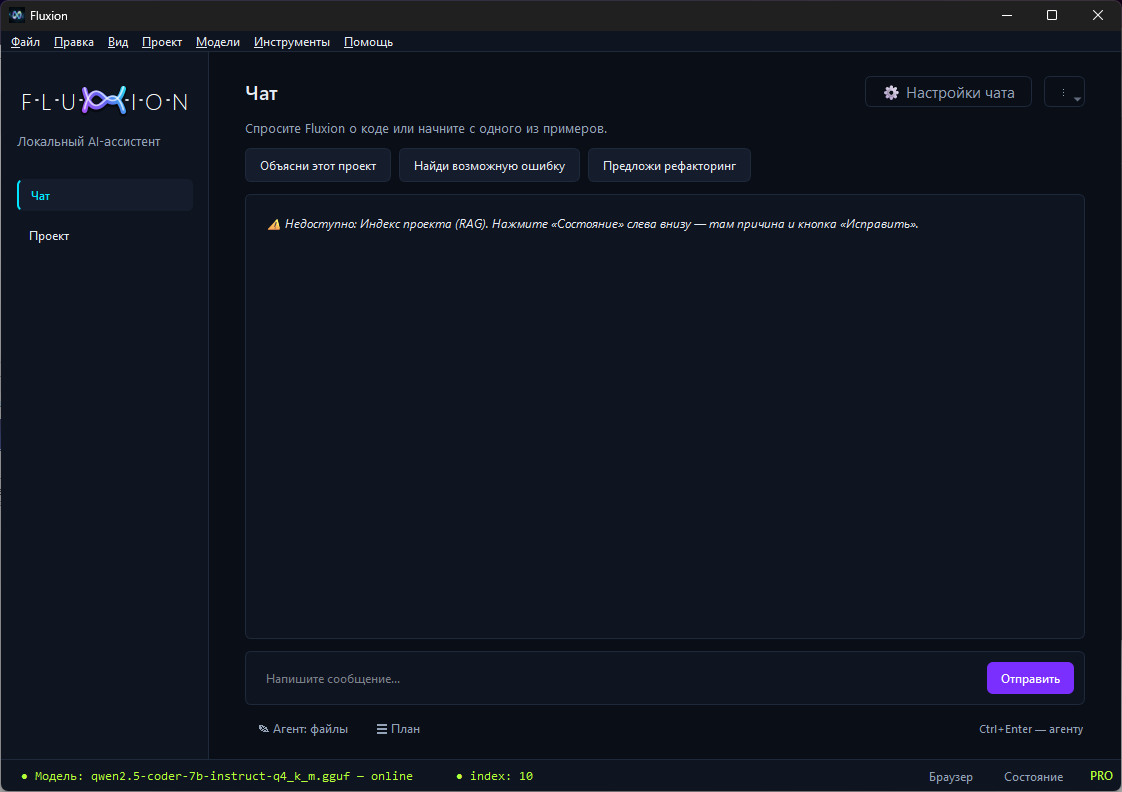Open the Правка menu
Image resolution: width=1122 pixels, height=792 pixels.
(74, 41)
